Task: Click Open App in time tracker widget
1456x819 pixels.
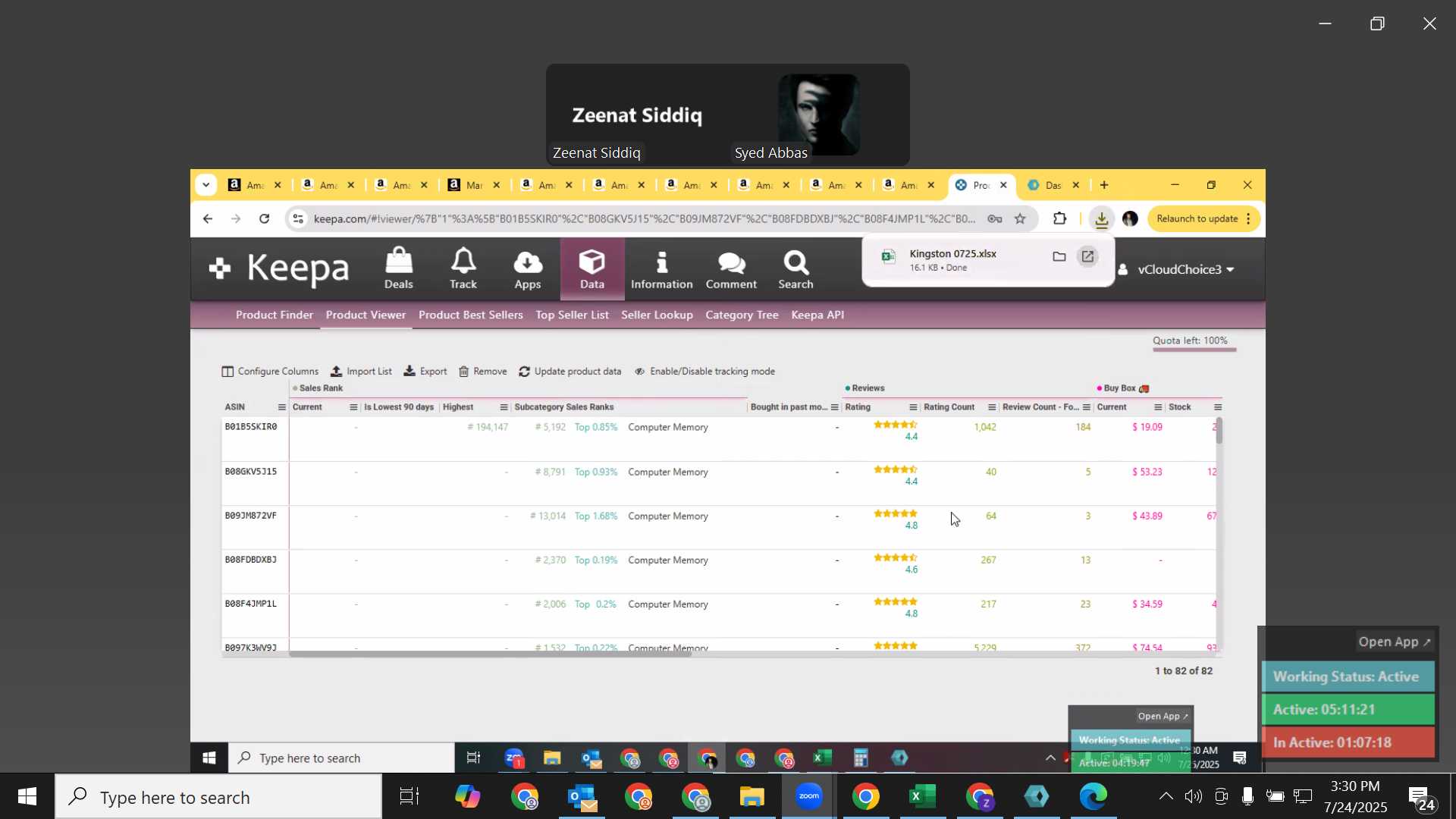Action: 1394,642
